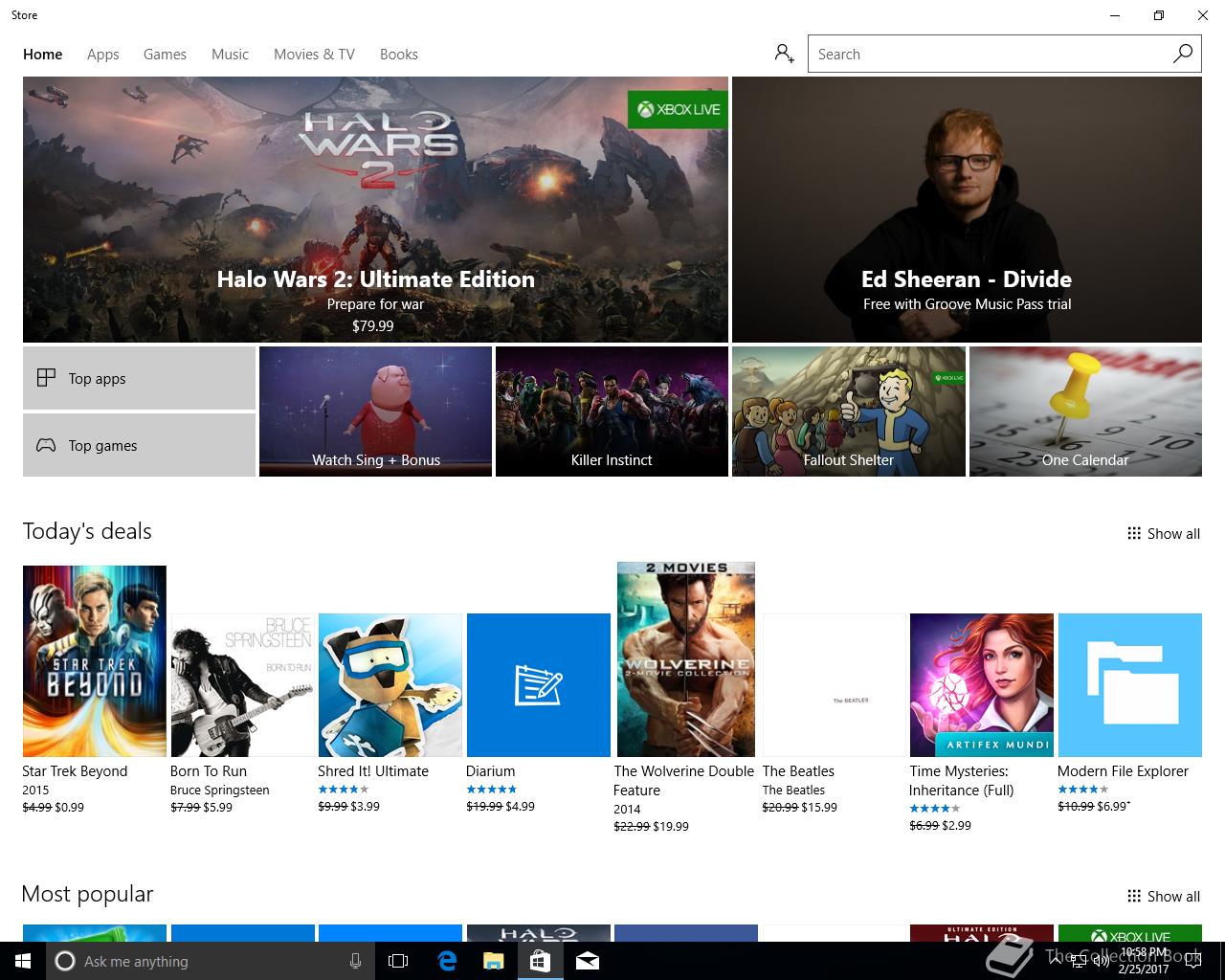Switch to the Games tab
Screen dimensions: 1225x980
pyautogui.click(x=165, y=54)
